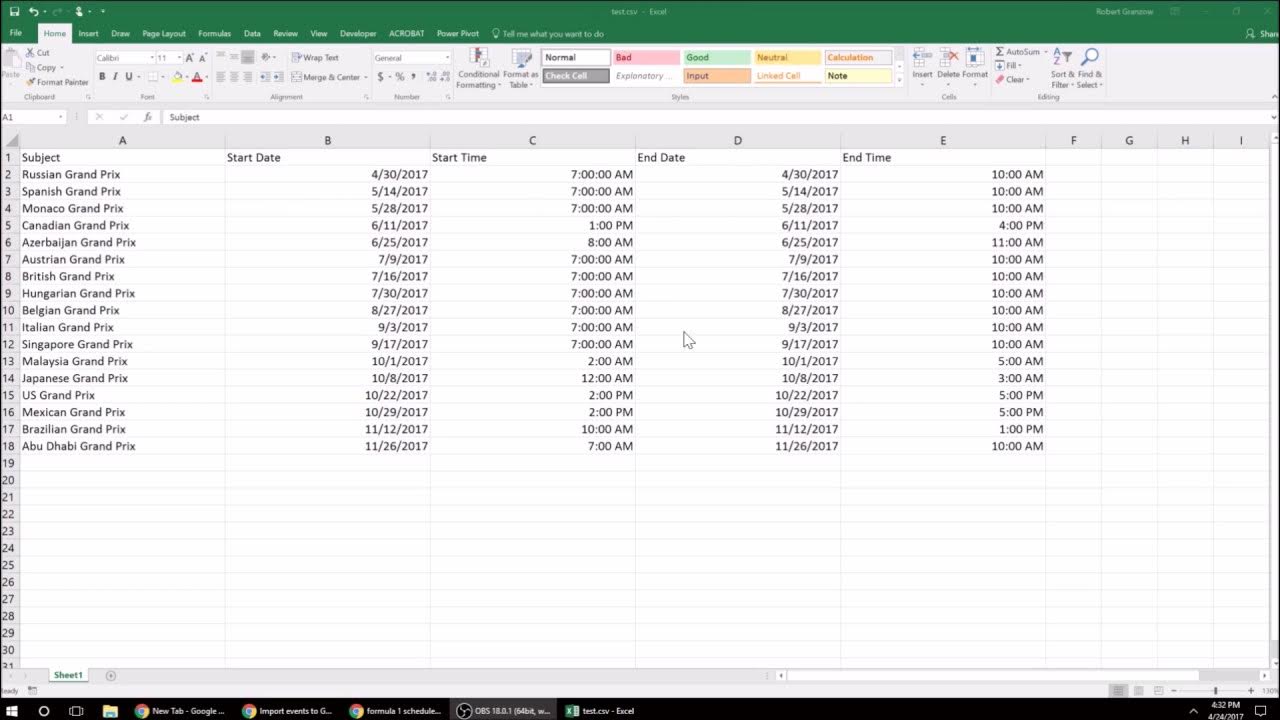Click the Format Painter tool
This screenshot has width=1280, height=720.
(x=57, y=82)
